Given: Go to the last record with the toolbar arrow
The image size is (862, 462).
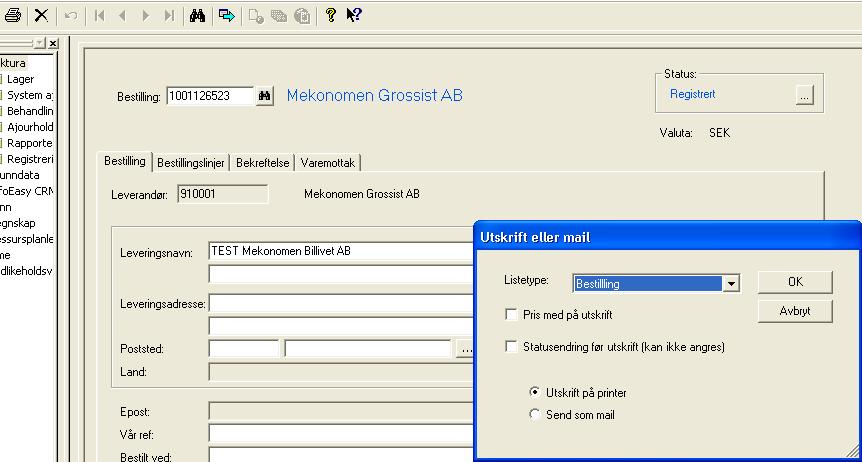Looking at the screenshot, I should pos(169,15).
